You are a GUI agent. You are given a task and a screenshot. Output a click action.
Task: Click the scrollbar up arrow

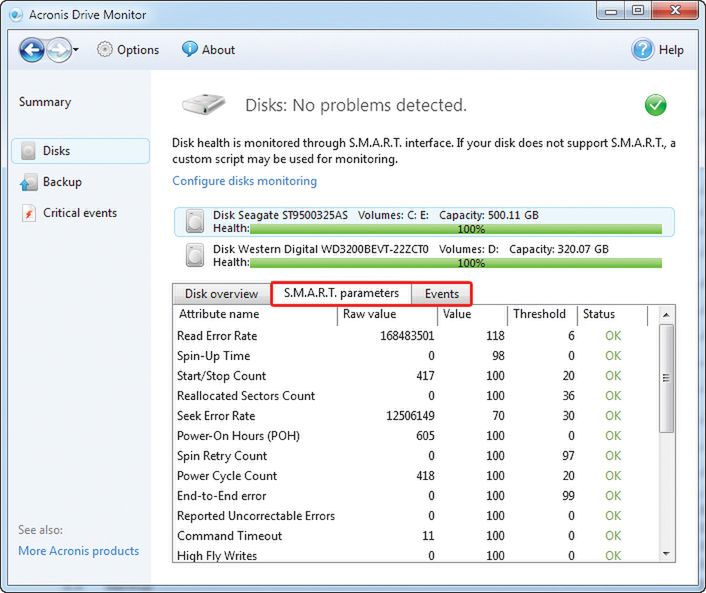666,315
